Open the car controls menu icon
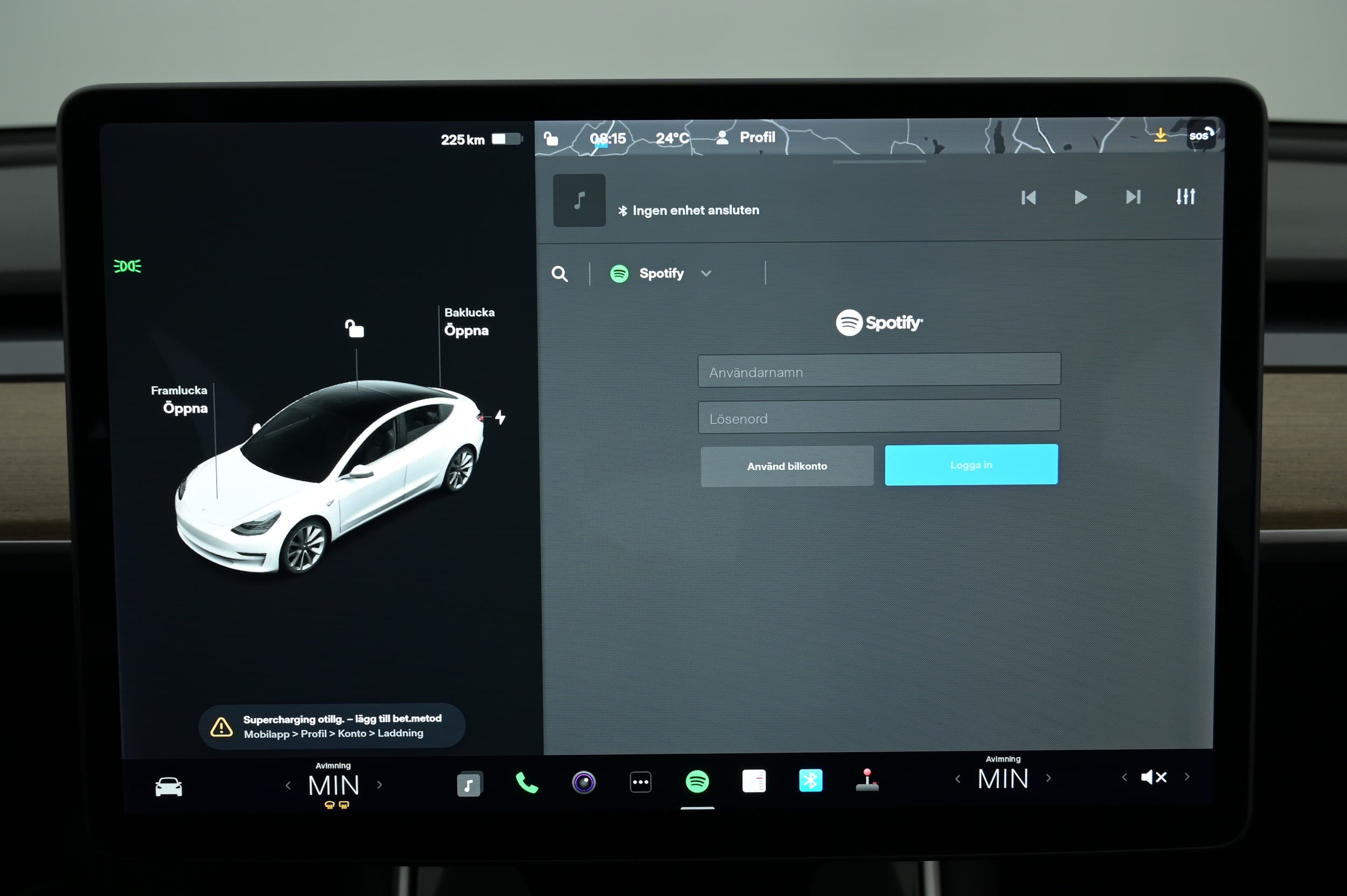This screenshot has height=896, width=1347. (169, 787)
